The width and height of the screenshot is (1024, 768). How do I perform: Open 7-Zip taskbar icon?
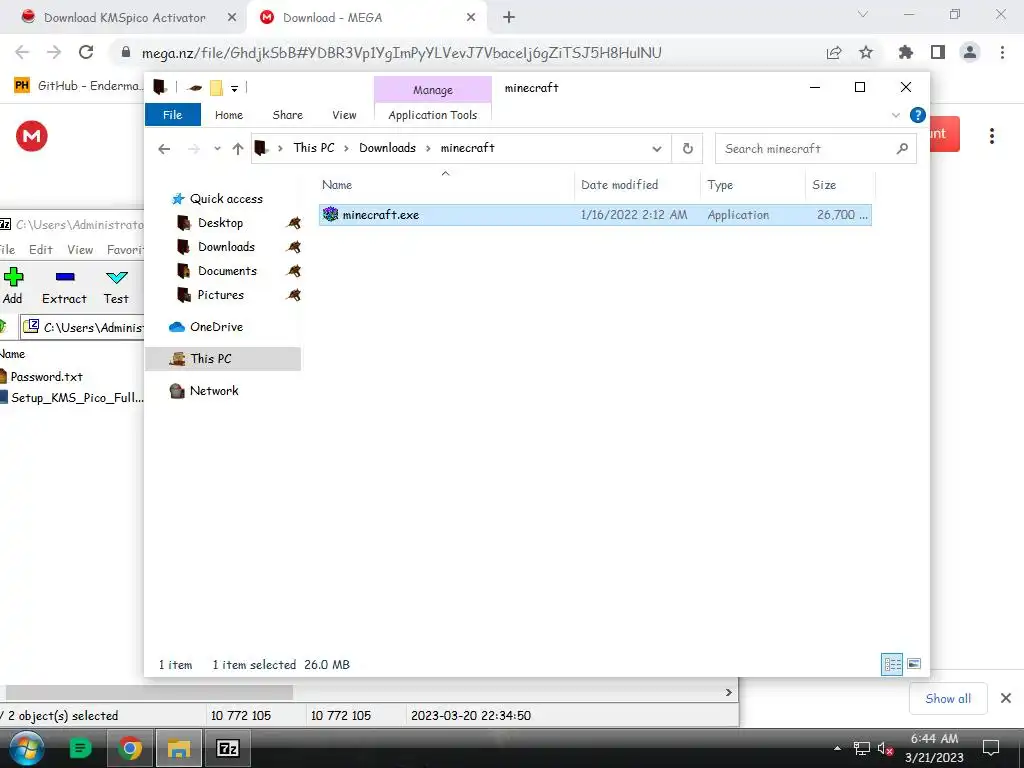pyautogui.click(x=227, y=748)
